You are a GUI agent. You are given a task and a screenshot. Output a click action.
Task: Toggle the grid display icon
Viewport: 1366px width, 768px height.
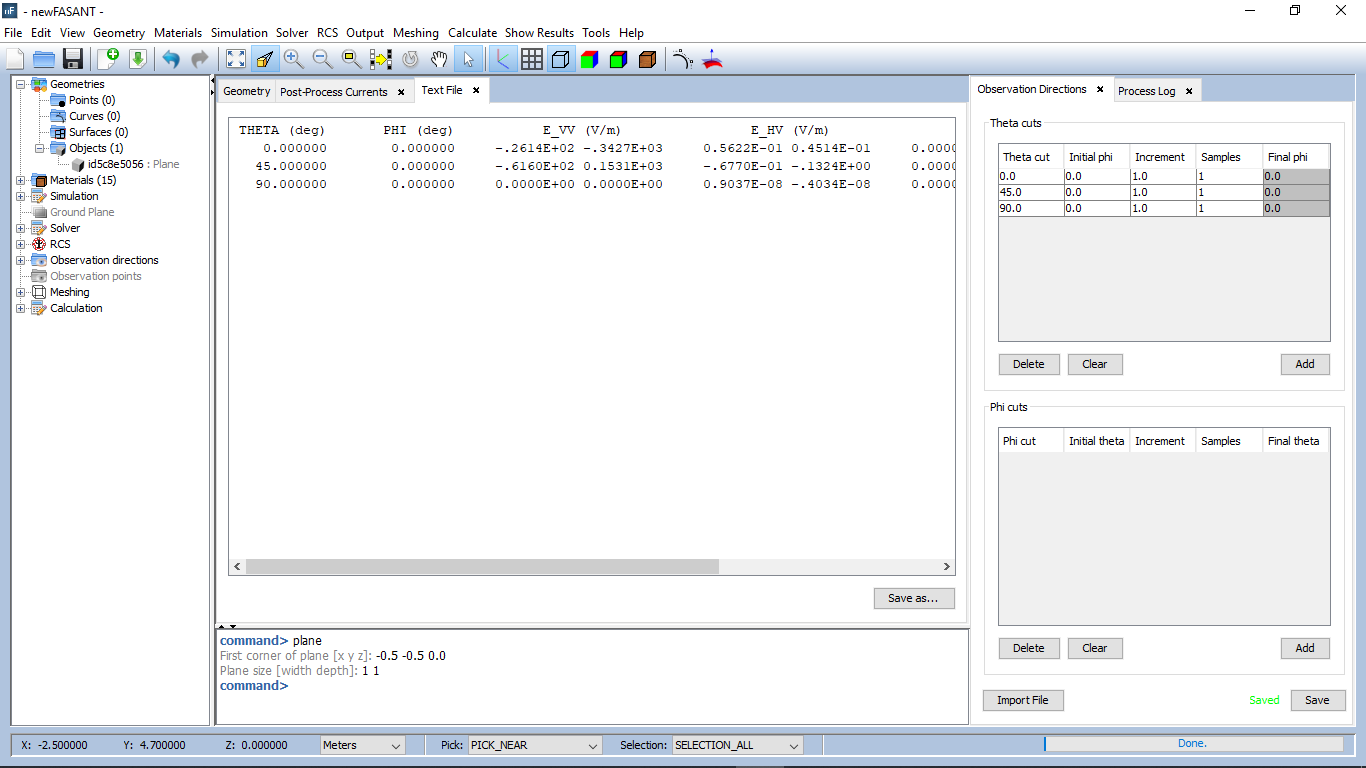(x=532, y=59)
